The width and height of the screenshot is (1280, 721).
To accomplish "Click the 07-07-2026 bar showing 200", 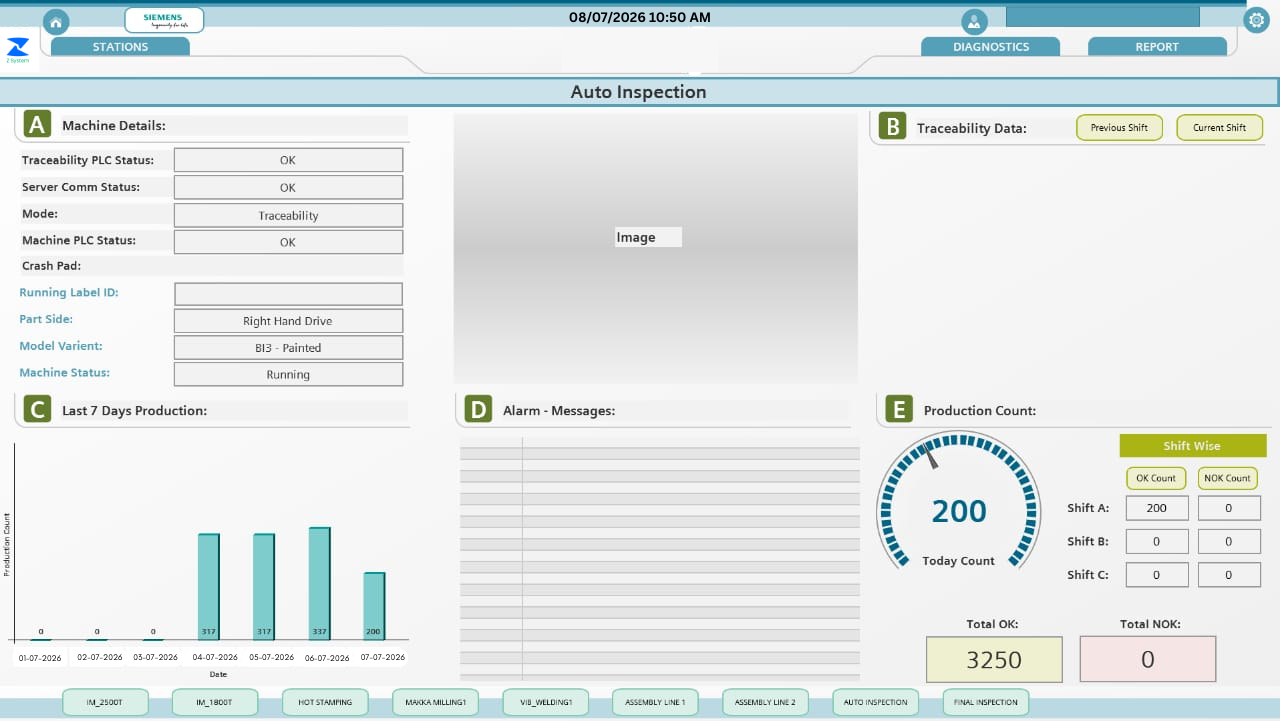I will tap(374, 606).
